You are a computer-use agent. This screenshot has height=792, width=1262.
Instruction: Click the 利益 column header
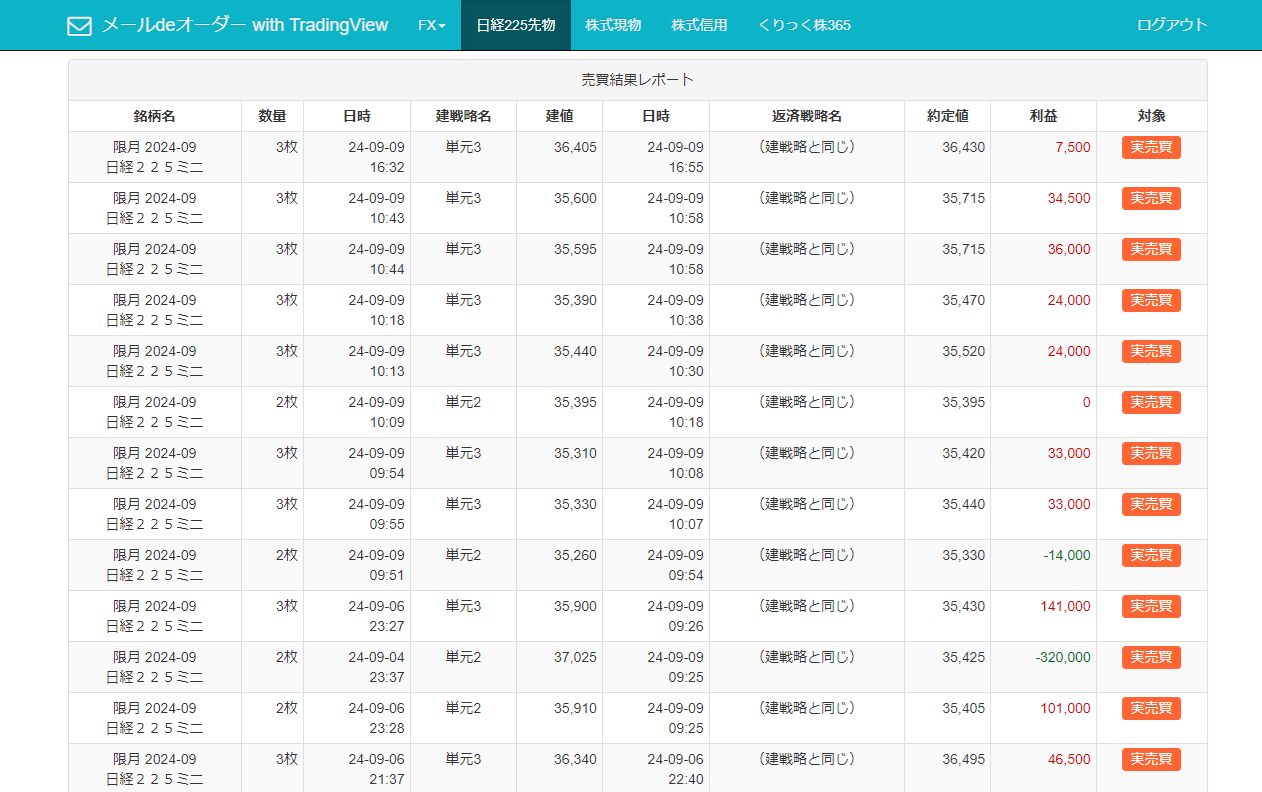(x=1043, y=116)
